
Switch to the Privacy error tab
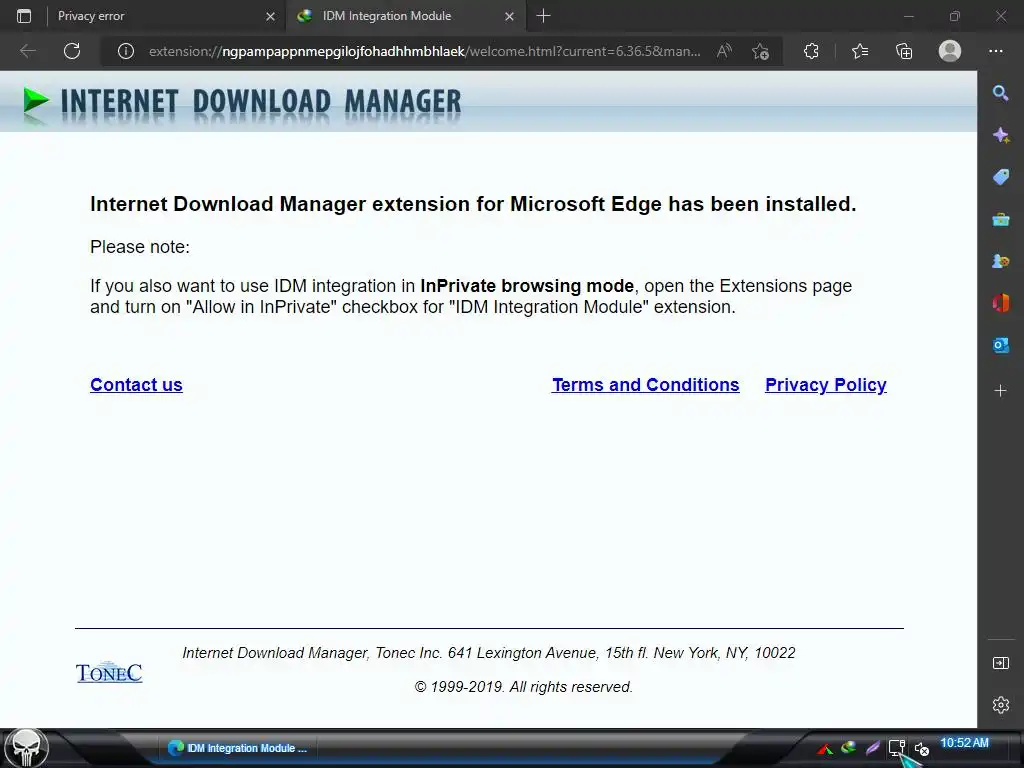pos(159,16)
